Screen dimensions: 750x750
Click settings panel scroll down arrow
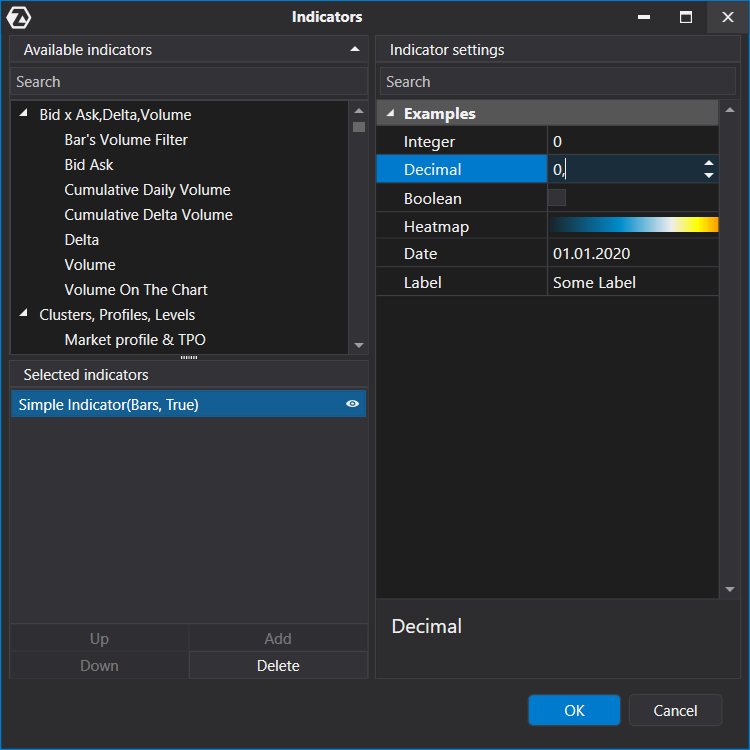click(x=729, y=589)
